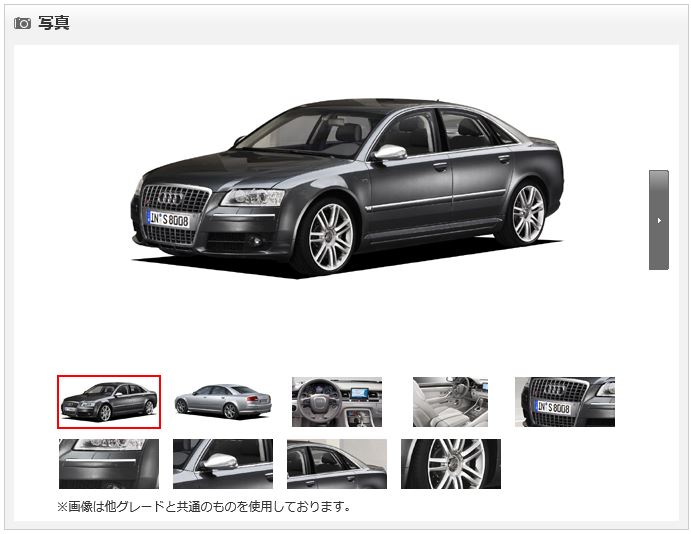This screenshot has width=691, height=534.
Task: Click the rear wheel in main photo
Action: coord(527,214)
